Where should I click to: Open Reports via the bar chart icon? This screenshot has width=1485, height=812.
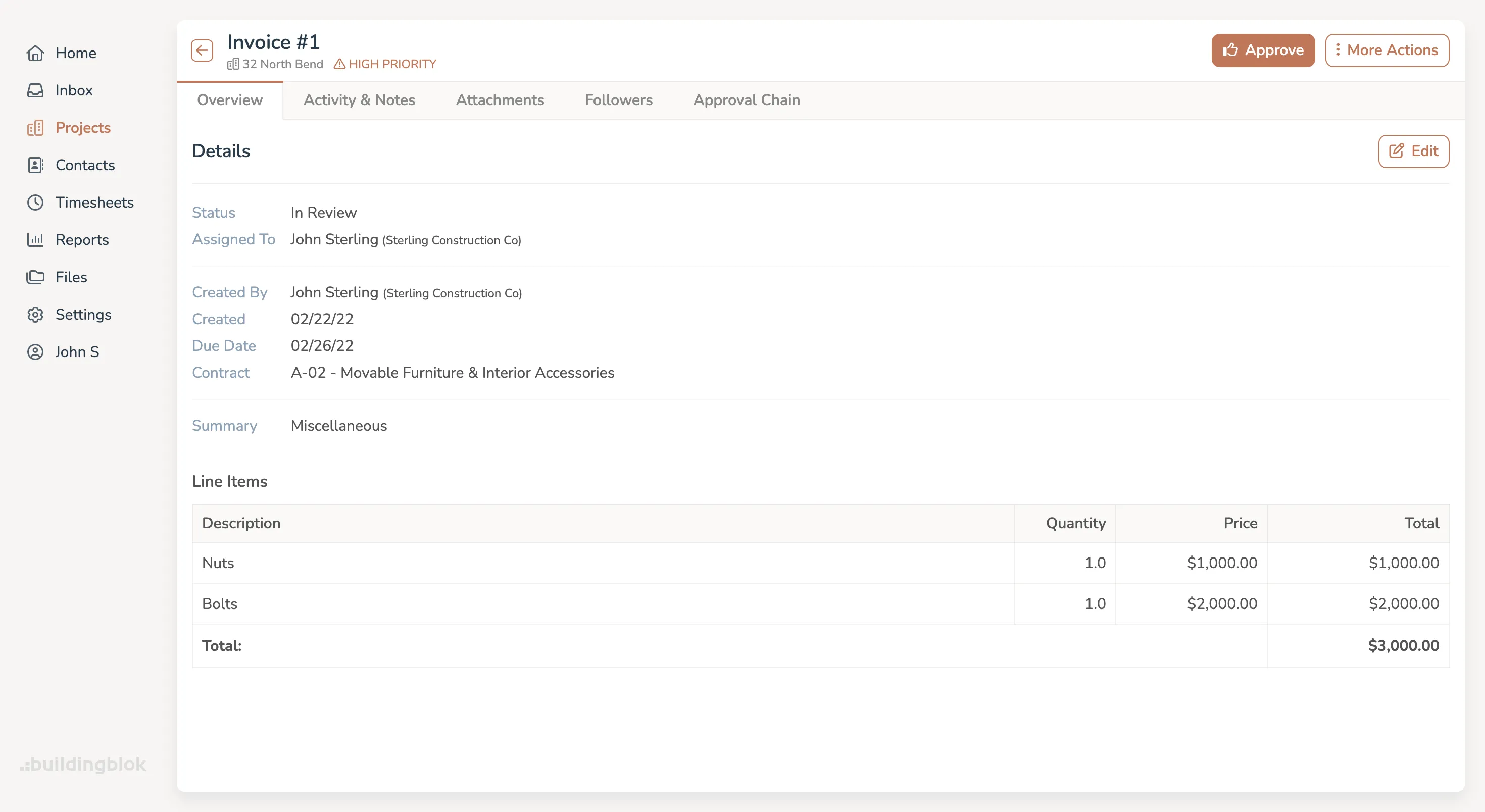[x=36, y=239]
